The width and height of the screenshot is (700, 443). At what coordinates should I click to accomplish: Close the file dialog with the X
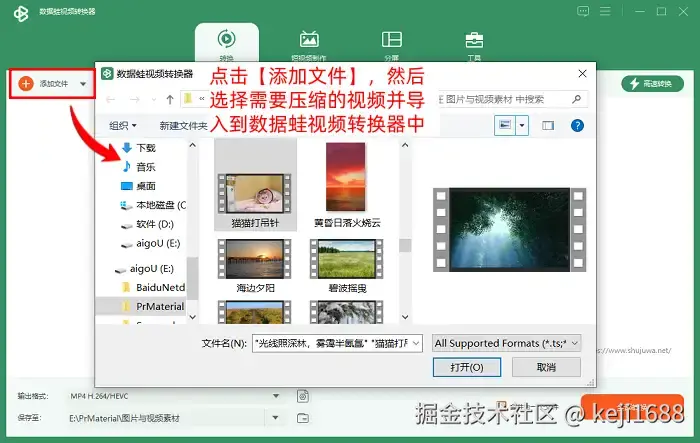(582, 74)
